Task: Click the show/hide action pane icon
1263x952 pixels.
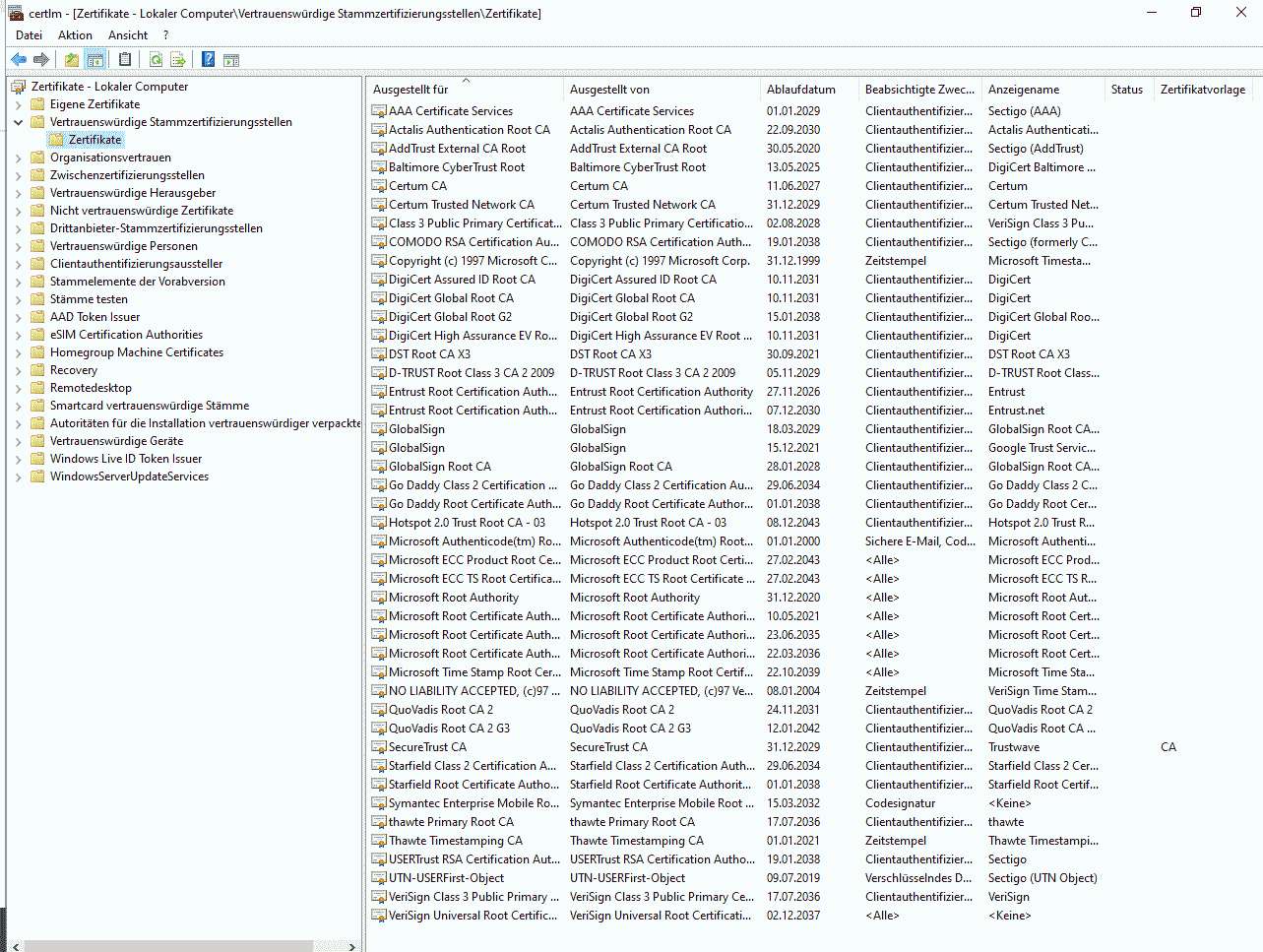Action: [x=231, y=60]
